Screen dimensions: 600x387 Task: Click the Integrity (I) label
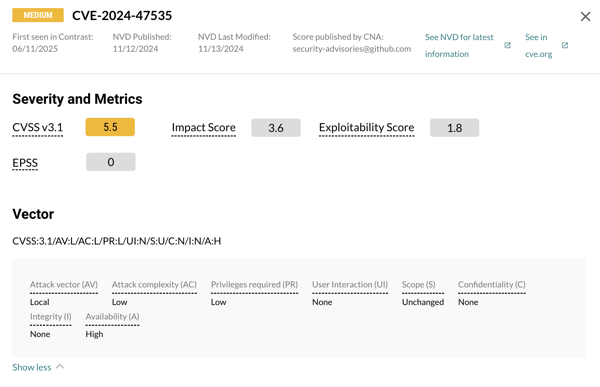(51, 317)
